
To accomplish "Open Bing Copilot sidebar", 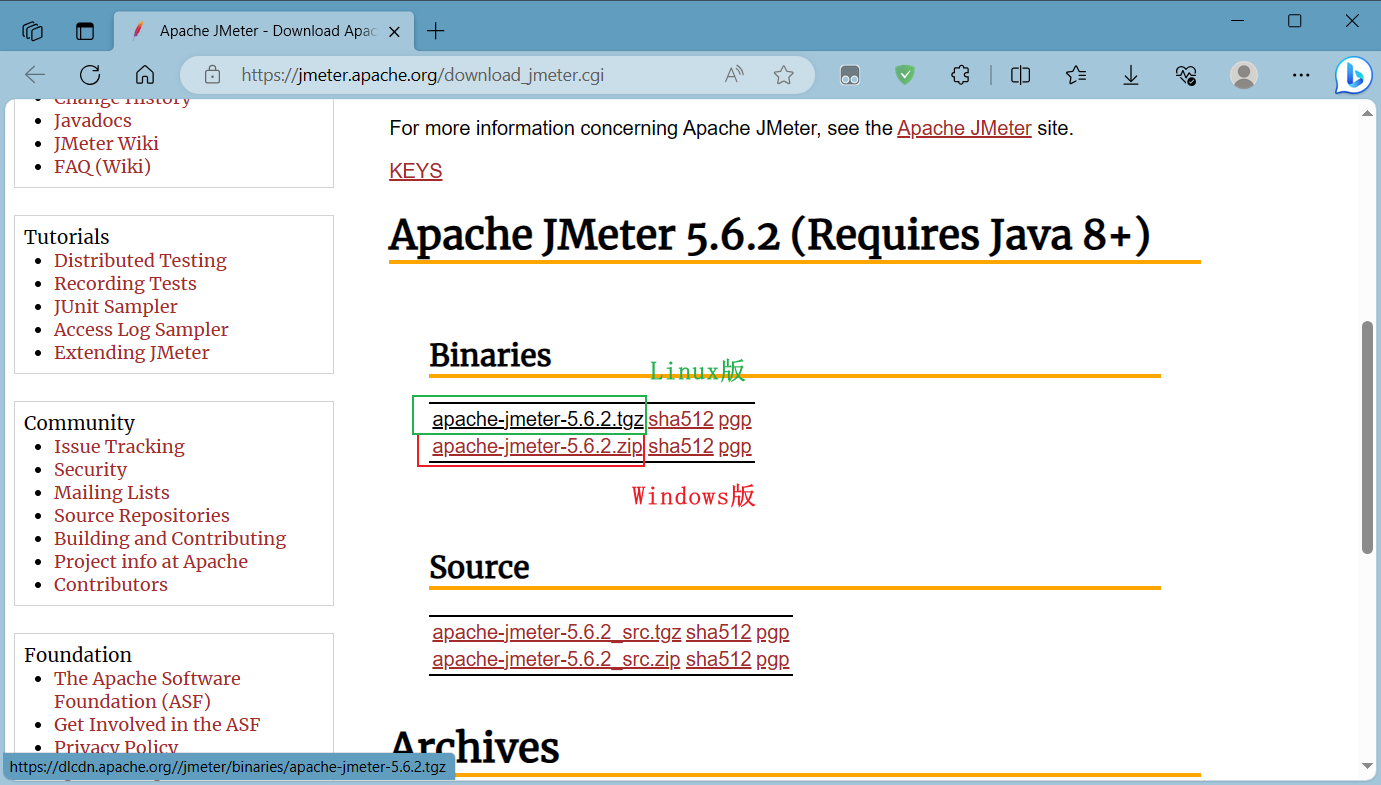I will [1353, 75].
